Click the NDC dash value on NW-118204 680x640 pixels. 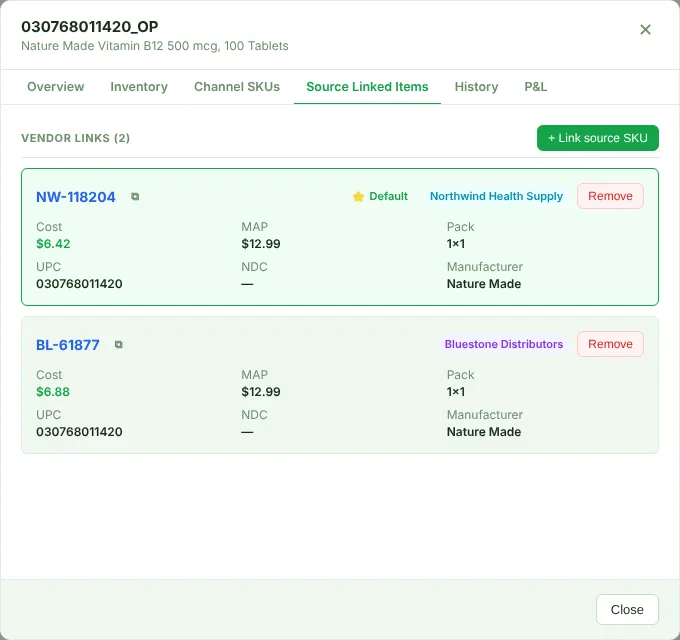point(247,284)
